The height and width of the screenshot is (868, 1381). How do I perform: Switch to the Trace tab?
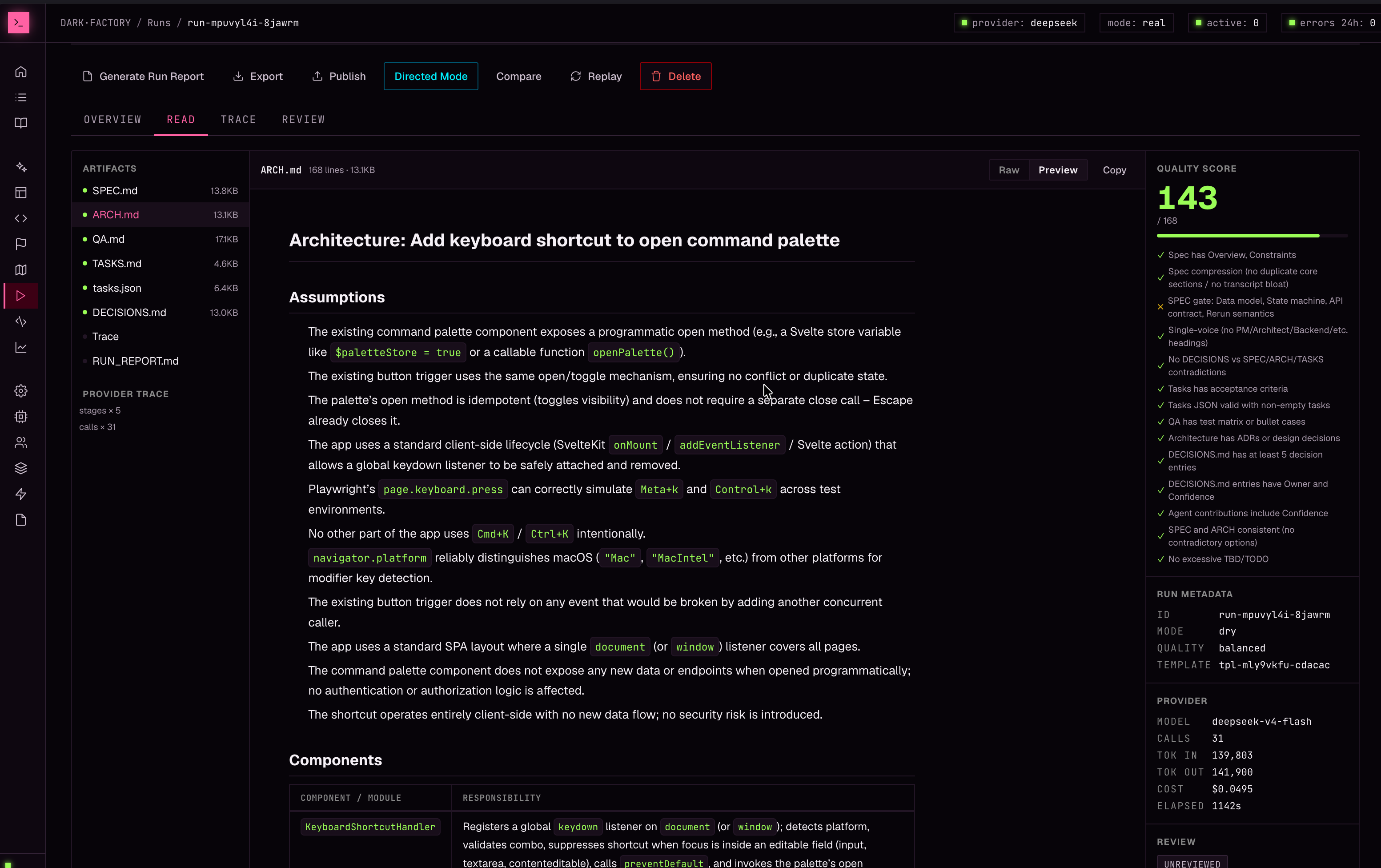(238, 119)
